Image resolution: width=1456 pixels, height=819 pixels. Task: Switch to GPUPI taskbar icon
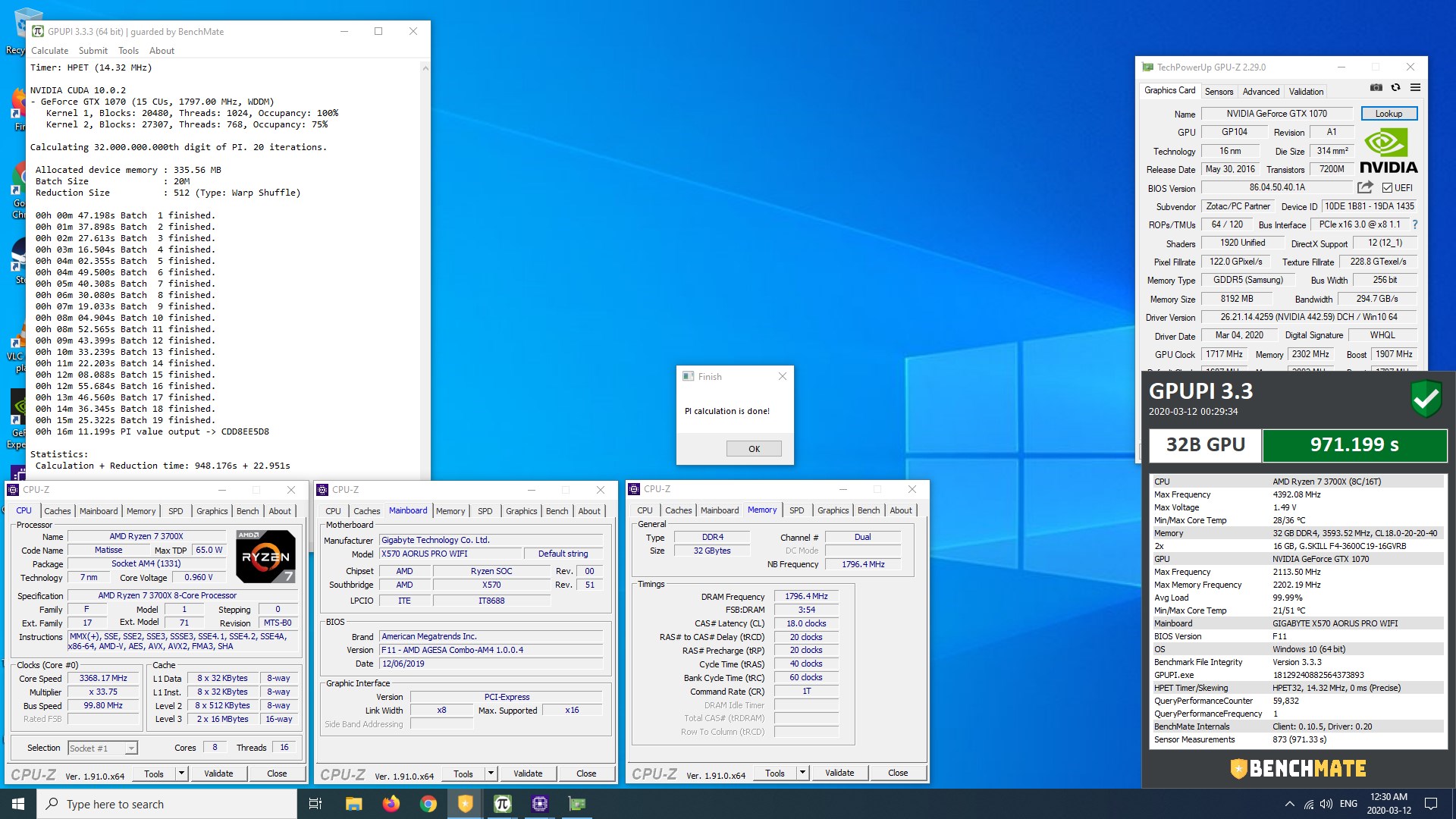(x=502, y=804)
